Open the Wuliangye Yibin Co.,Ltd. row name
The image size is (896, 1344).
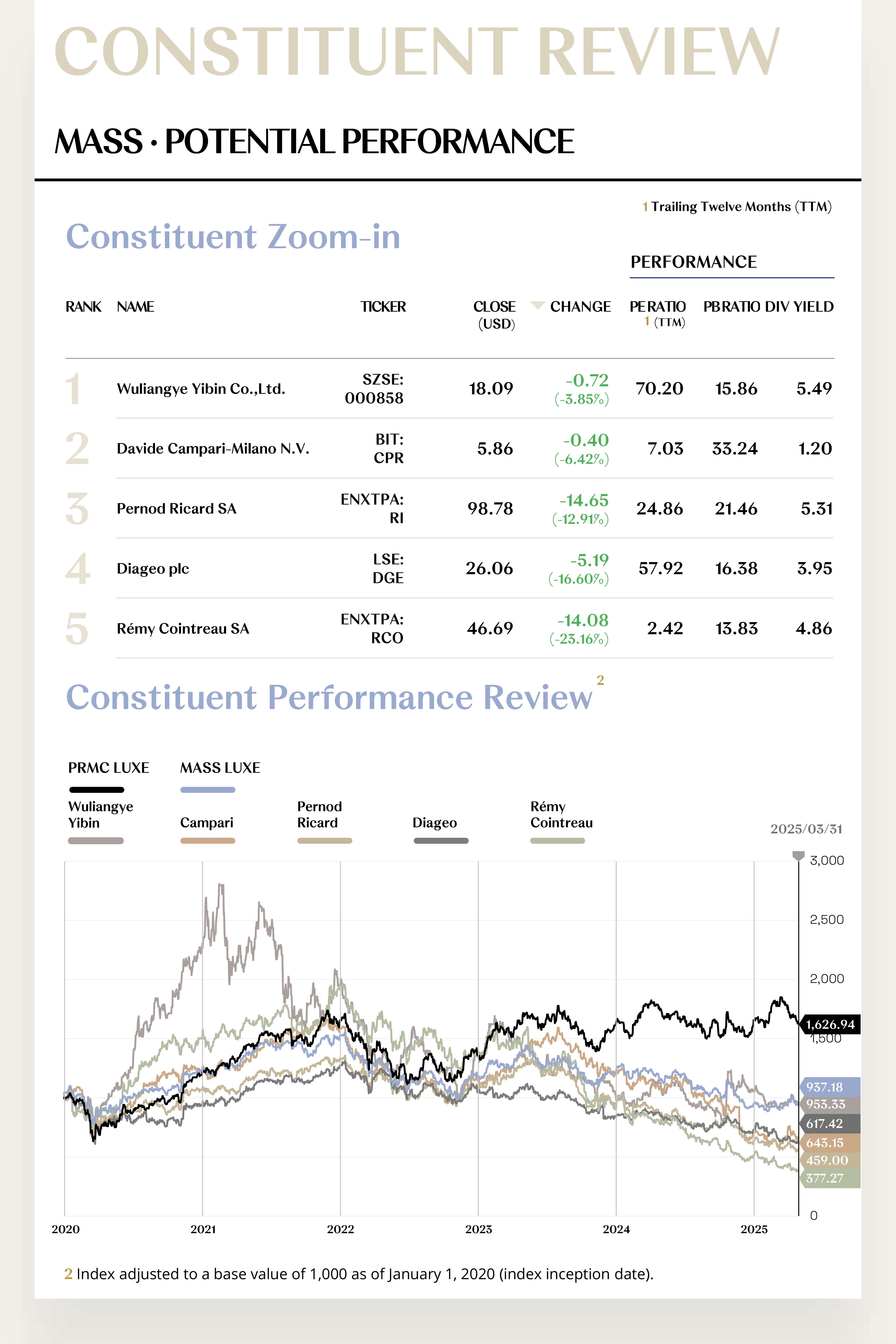(x=201, y=389)
